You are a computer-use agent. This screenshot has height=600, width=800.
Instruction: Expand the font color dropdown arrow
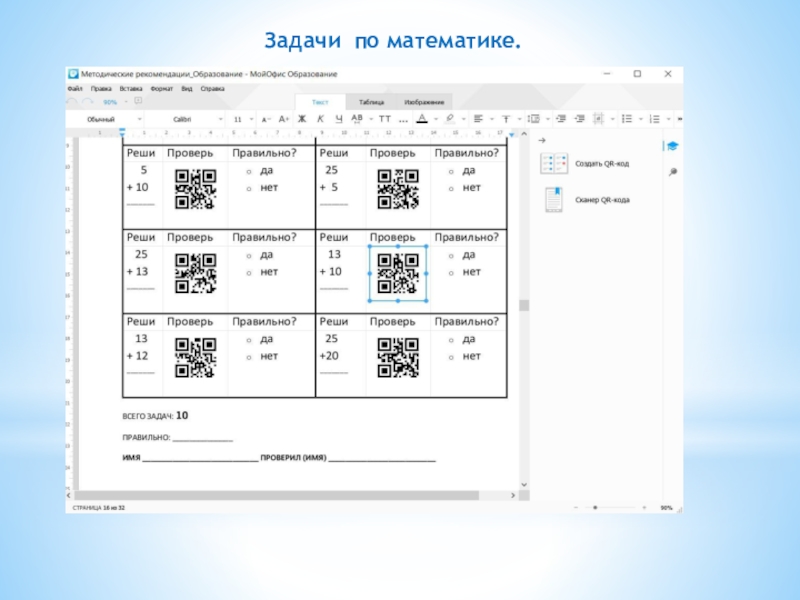click(436, 119)
